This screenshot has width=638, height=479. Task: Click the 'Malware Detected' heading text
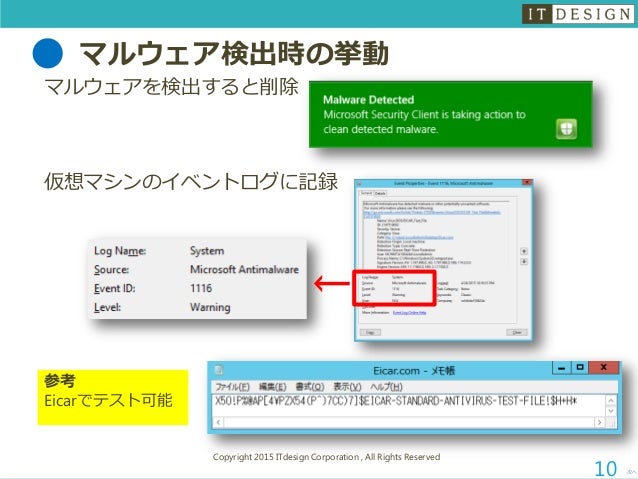click(x=368, y=100)
